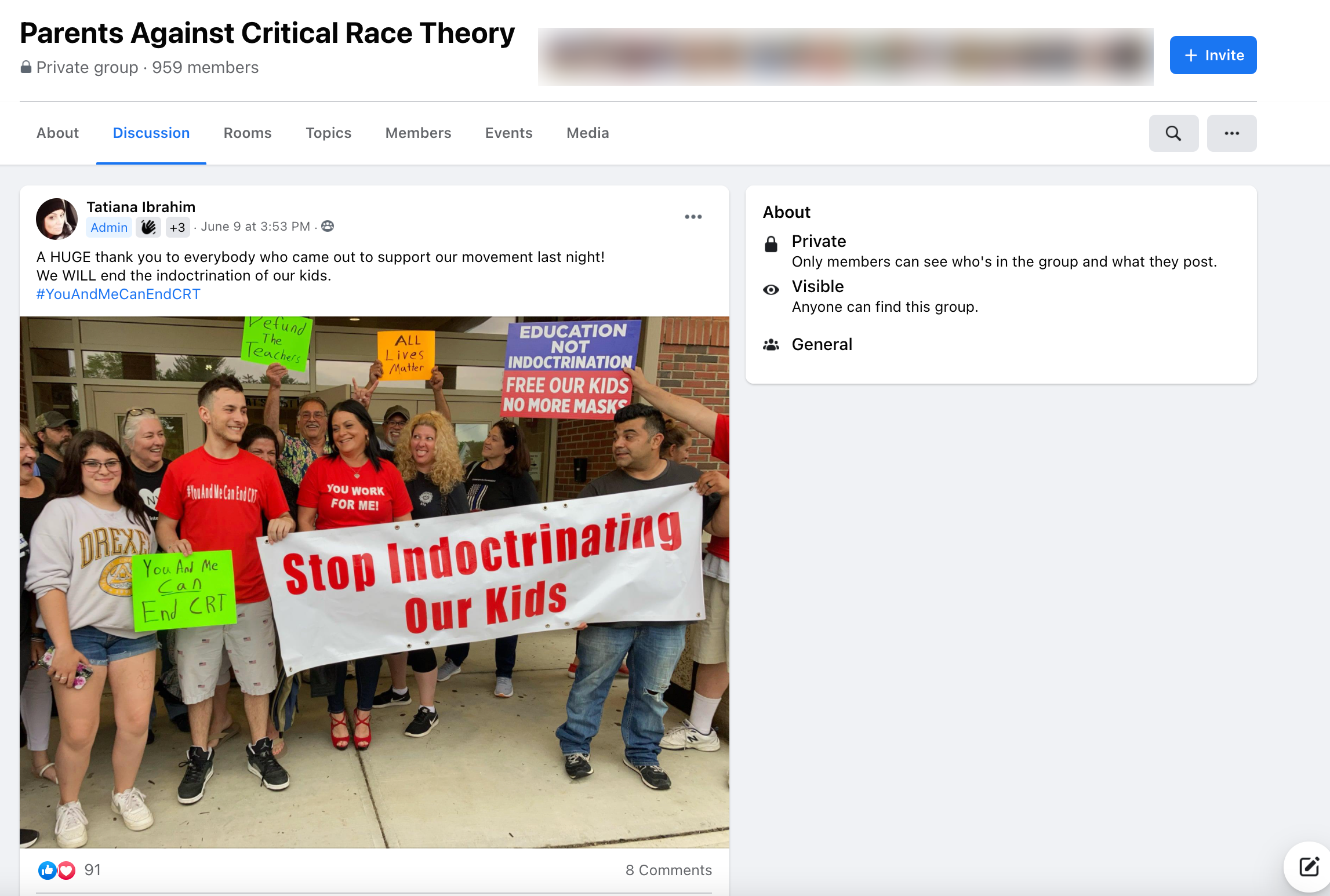This screenshot has height=896, width=1330.
Task: View Tatiana Ibrahim's profile picture
Action: 56,218
